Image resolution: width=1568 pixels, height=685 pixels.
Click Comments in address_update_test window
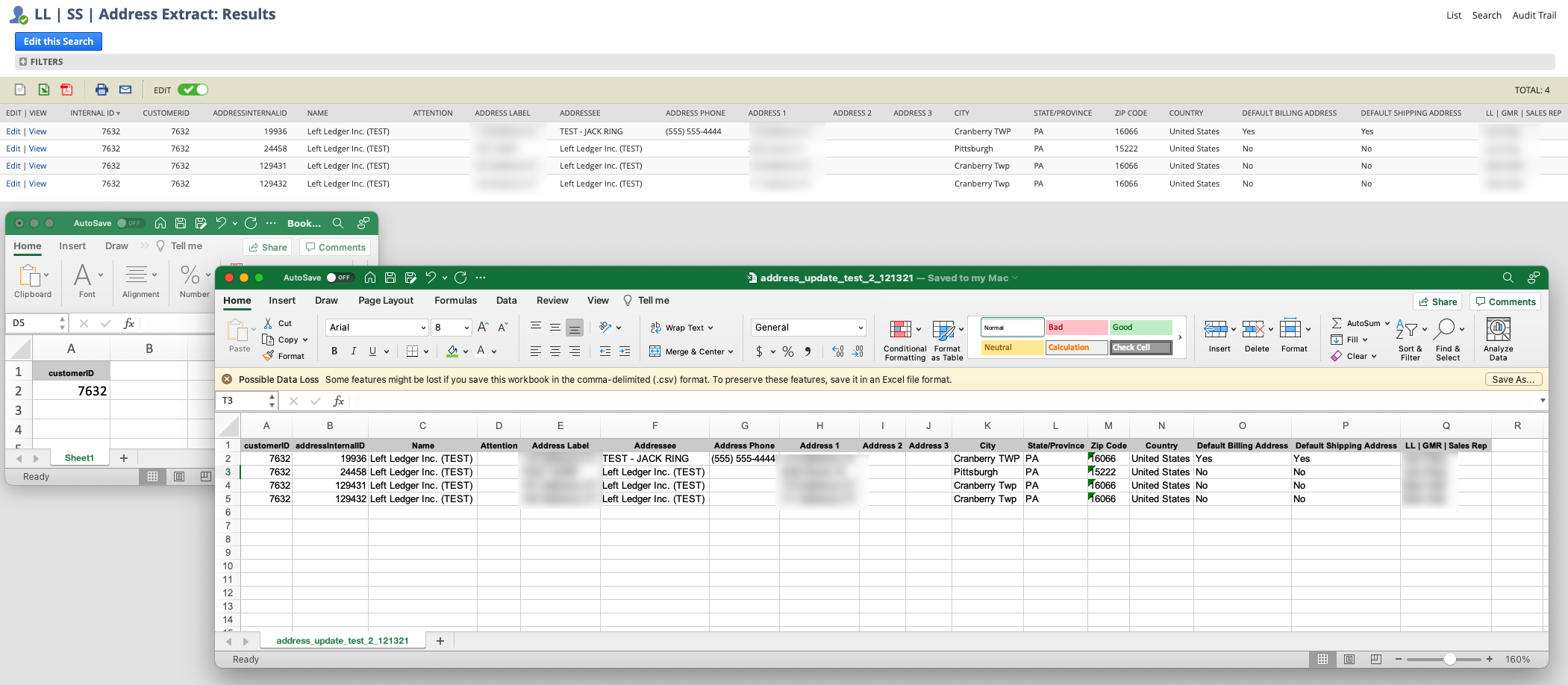[x=1505, y=301]
